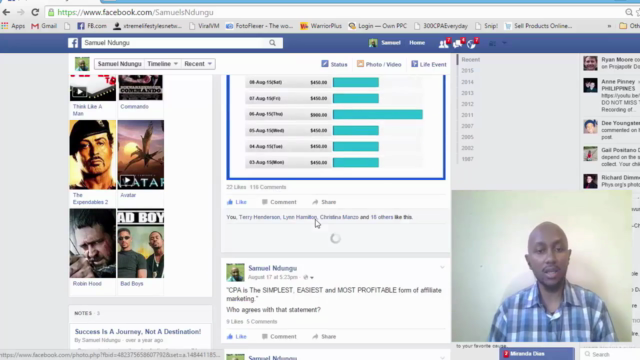The image size is (640, 360).
Task: Open Commando movie link
Action: coord(134,107)
